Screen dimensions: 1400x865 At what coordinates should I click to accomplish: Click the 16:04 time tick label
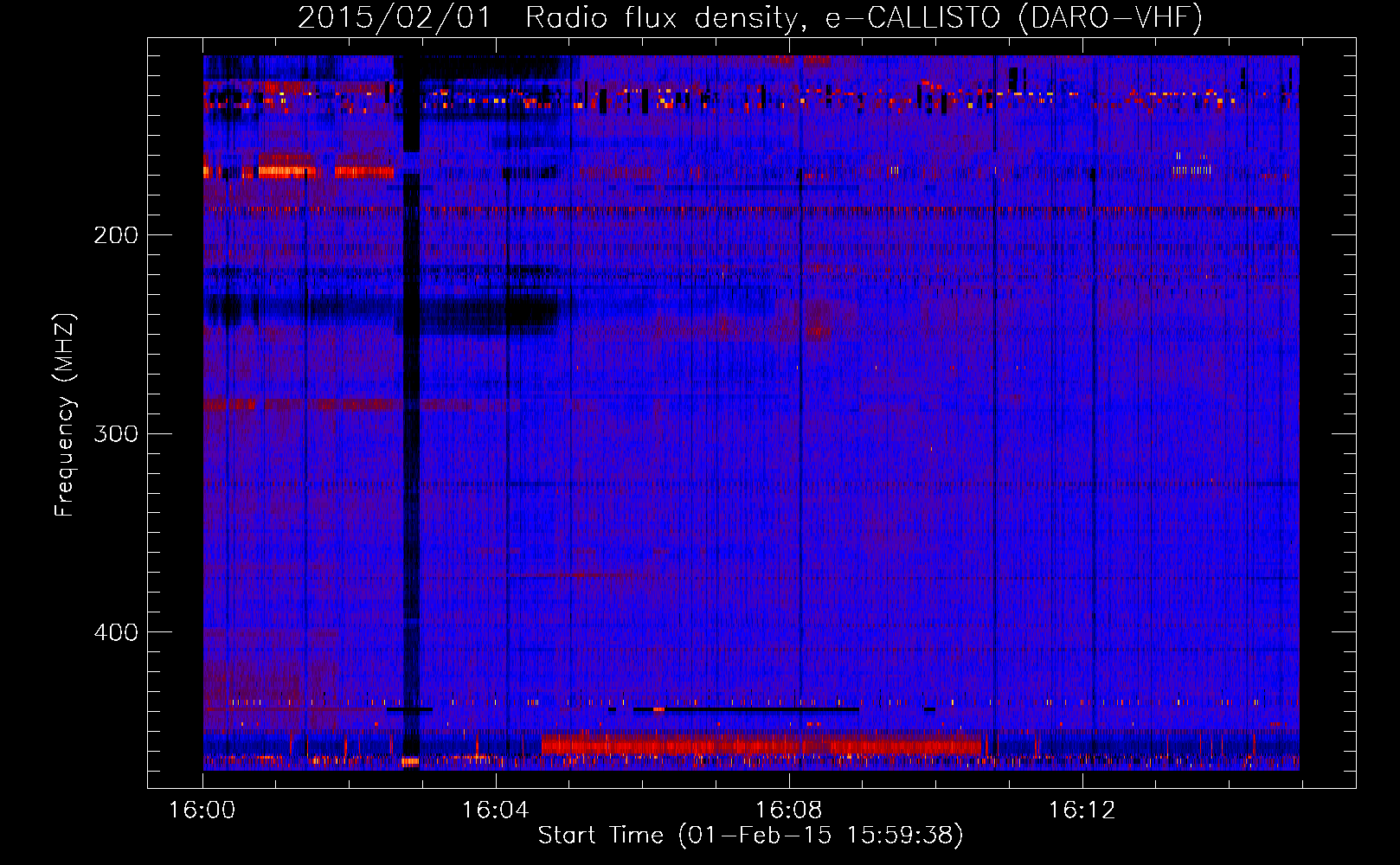click(495, 811)
